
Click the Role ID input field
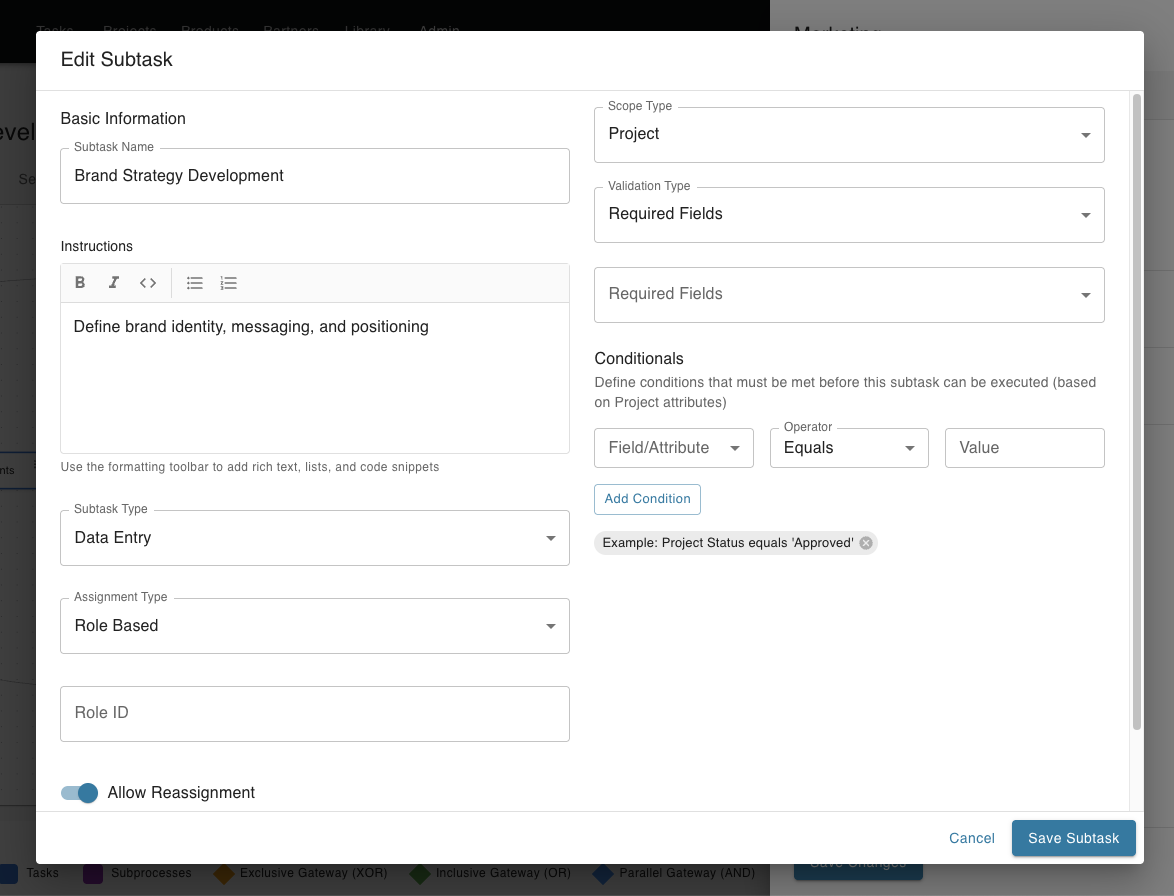315,713
